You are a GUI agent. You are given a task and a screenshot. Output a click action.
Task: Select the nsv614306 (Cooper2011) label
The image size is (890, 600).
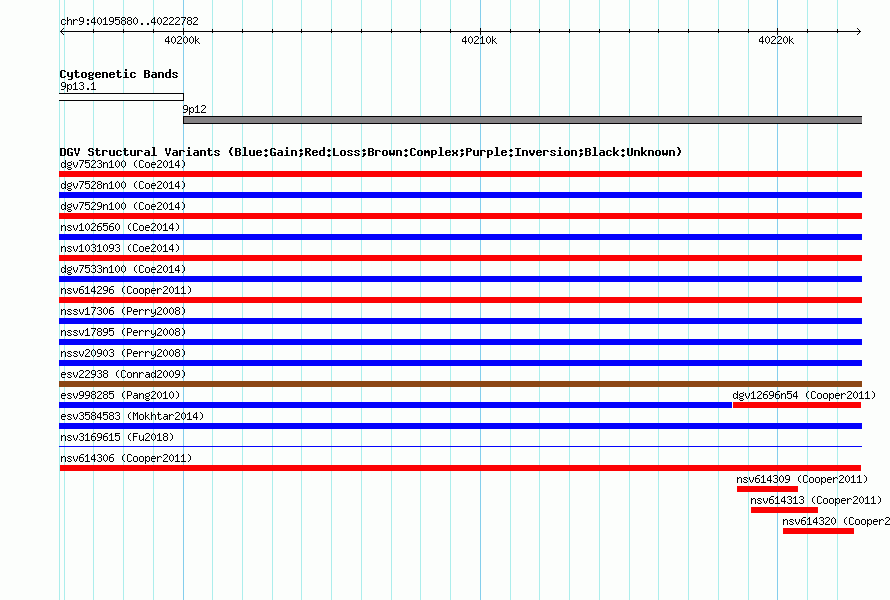(126, 459)
